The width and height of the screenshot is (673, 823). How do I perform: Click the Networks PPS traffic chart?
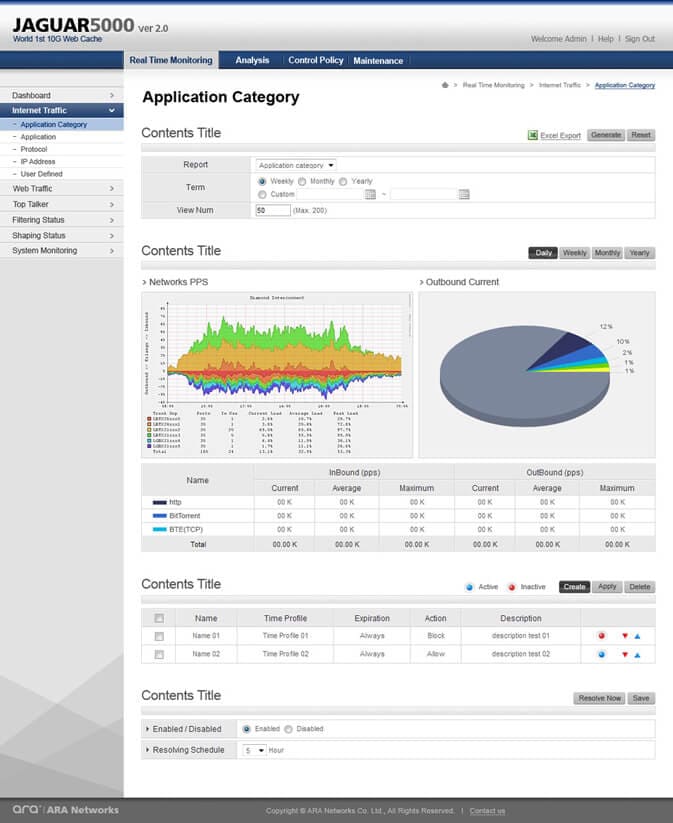tap(277, 375)
